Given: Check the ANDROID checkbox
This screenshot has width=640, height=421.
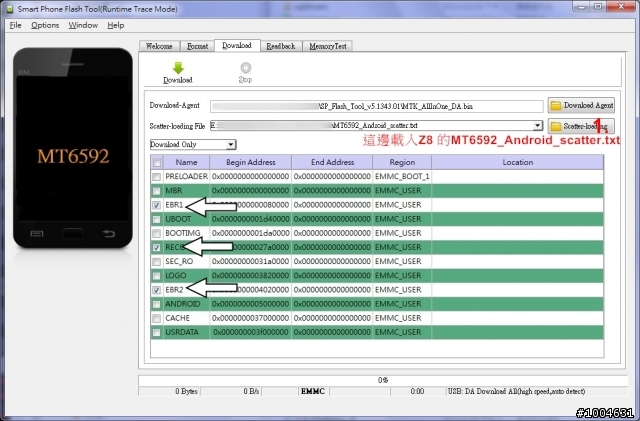Looking at the screenshot, I should coord(157,304).
